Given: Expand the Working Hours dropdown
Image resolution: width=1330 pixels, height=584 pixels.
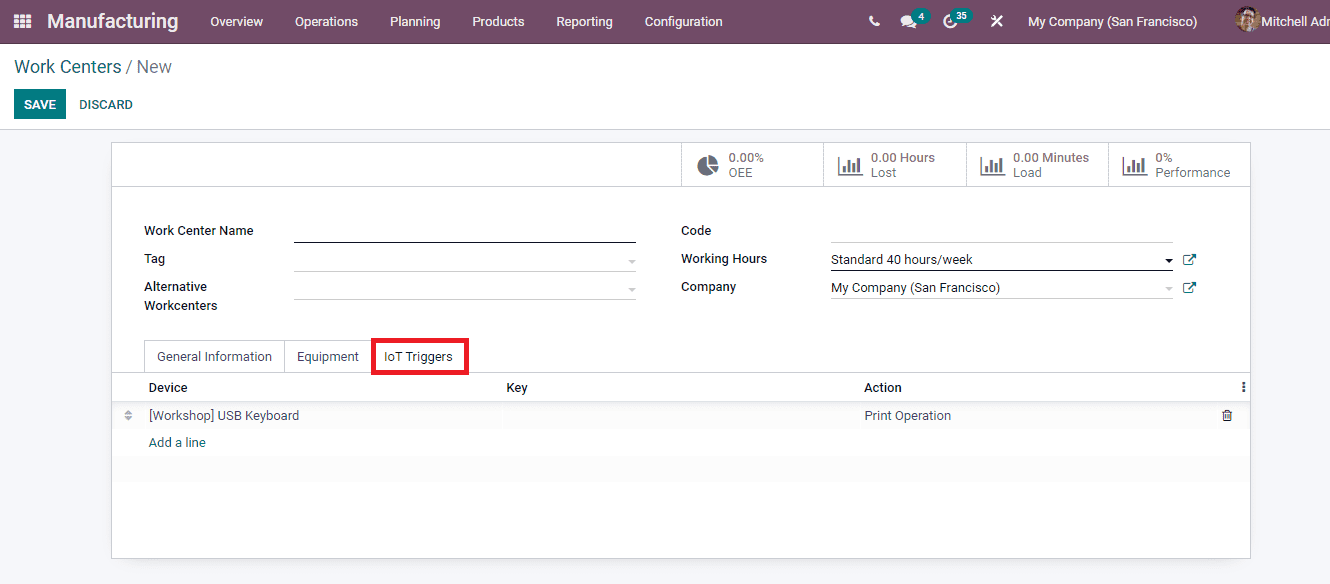Looking at the screenshot, I should click(1168, 259).
